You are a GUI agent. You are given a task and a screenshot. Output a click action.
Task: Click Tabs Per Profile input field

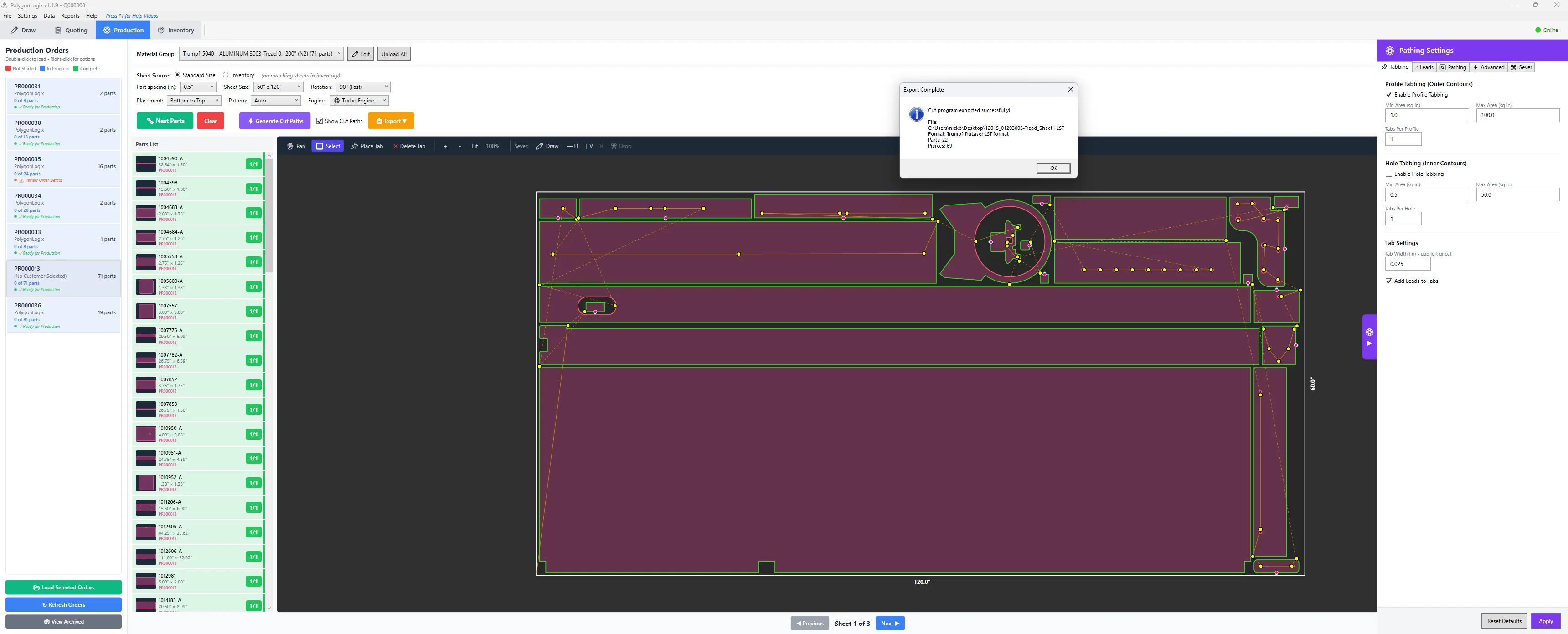1403,139
